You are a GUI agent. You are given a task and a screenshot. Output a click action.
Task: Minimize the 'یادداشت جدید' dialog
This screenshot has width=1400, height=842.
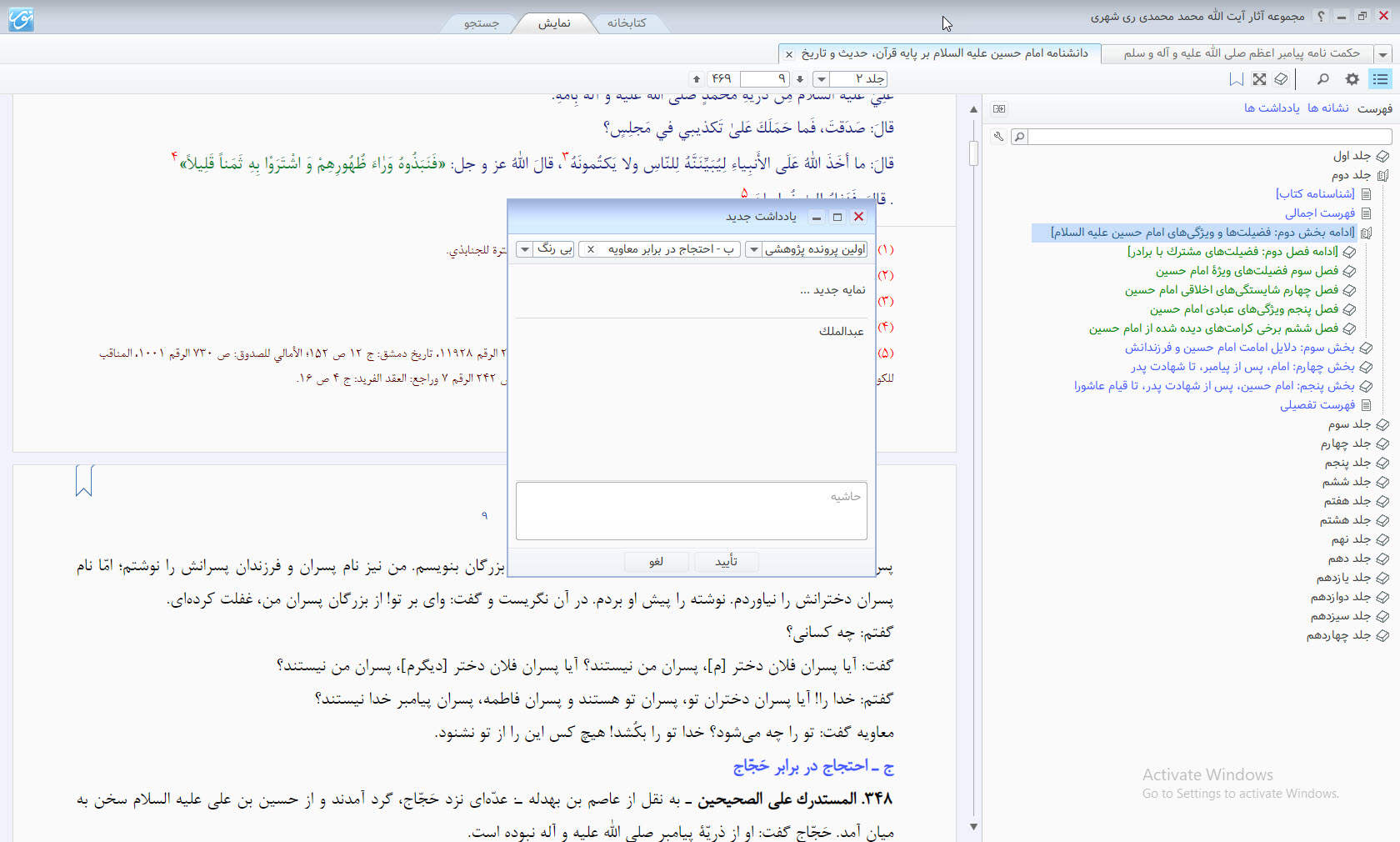coord(817,217)
